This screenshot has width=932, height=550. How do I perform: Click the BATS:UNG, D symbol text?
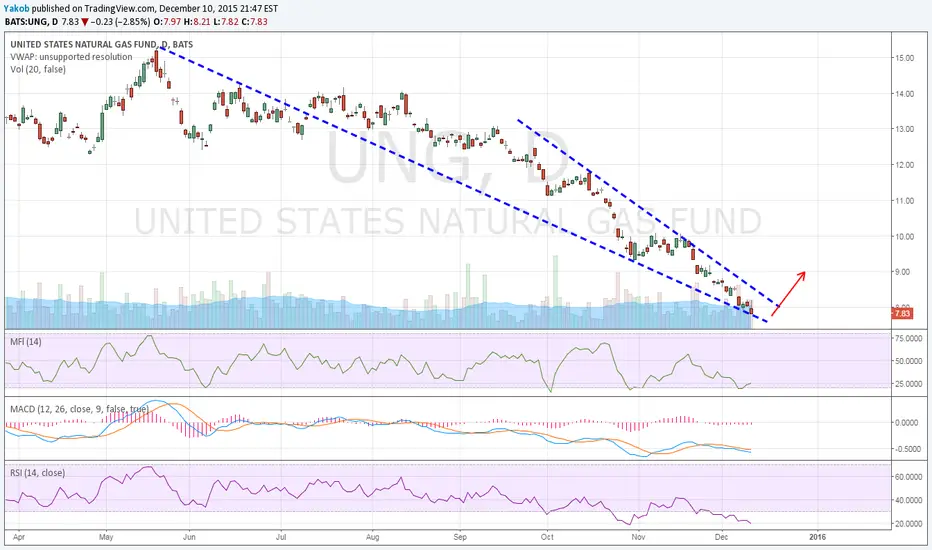[x=32, y=22]
